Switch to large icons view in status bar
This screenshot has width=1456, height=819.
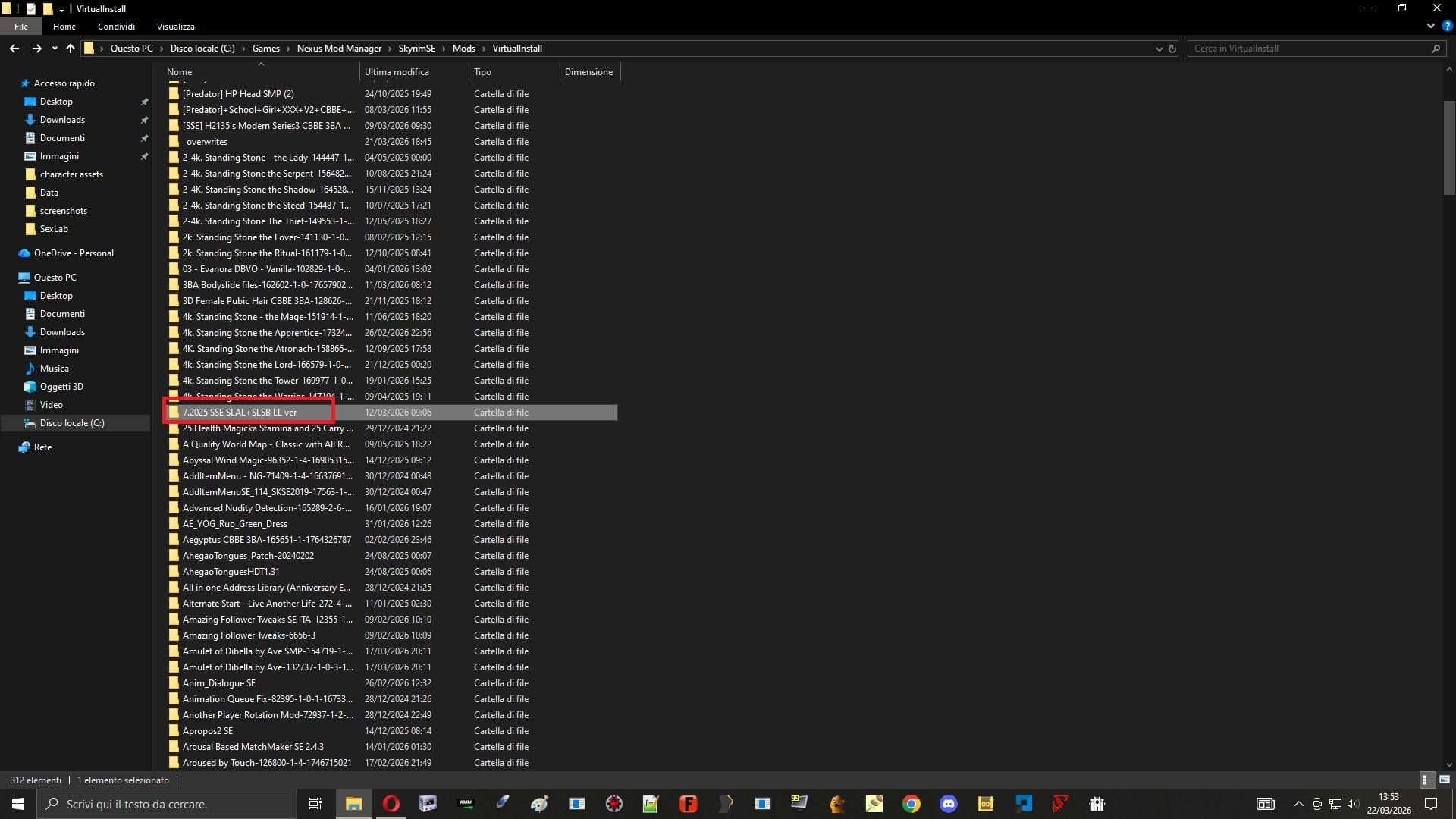point(1444,780)
